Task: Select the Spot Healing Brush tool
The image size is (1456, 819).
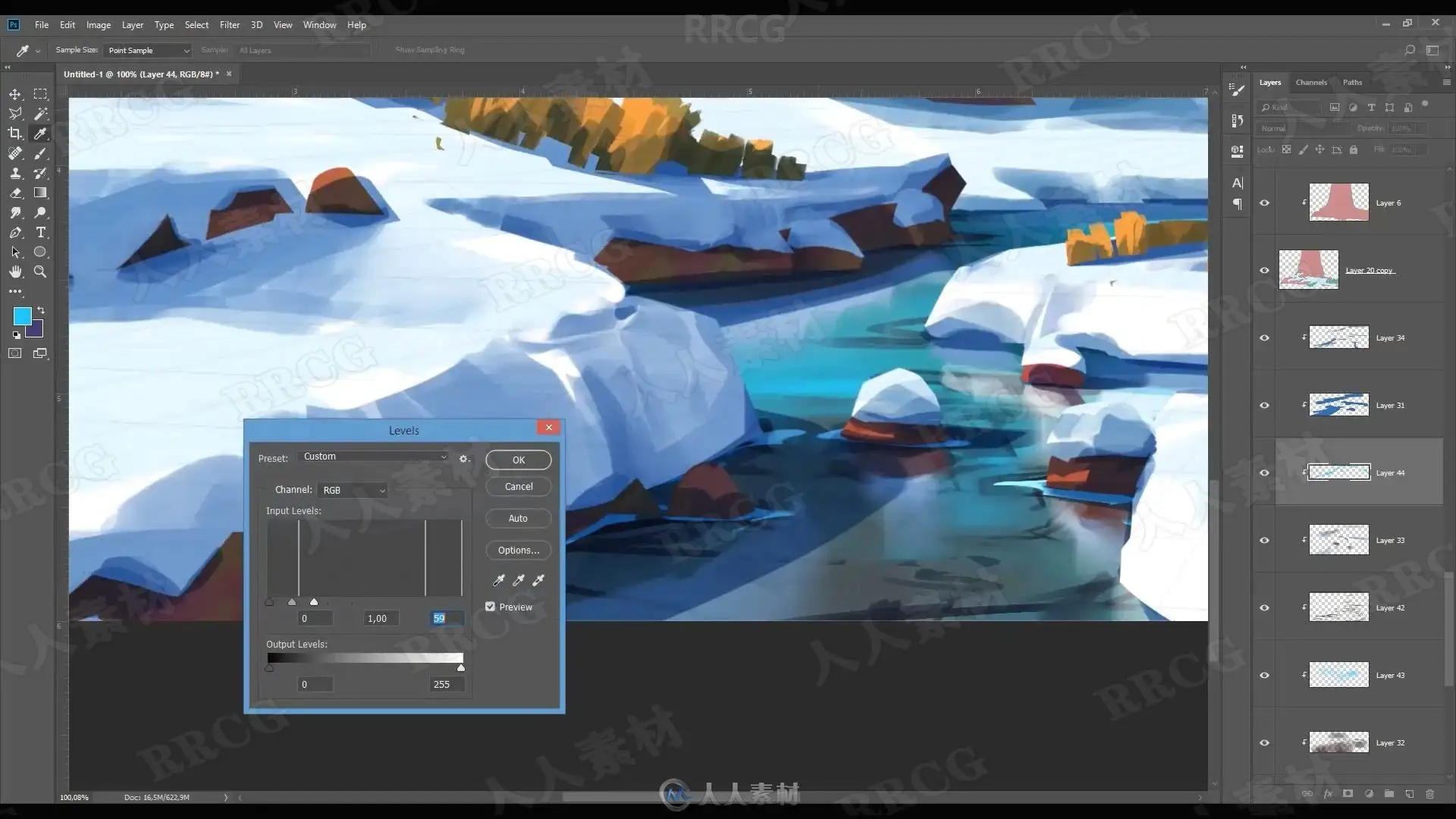Action: click(x=14, y=153)
